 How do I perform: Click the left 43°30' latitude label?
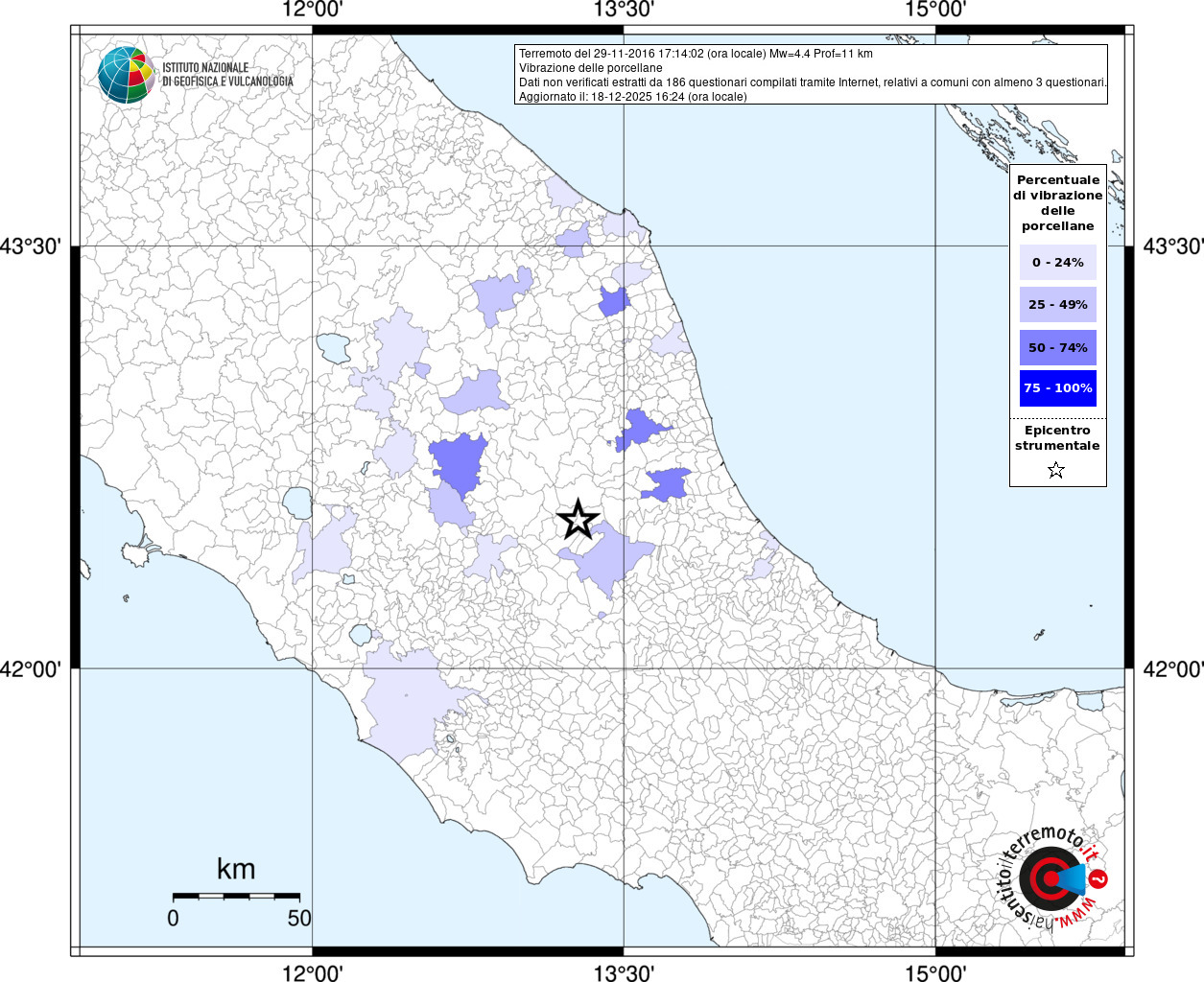(31, 246)
